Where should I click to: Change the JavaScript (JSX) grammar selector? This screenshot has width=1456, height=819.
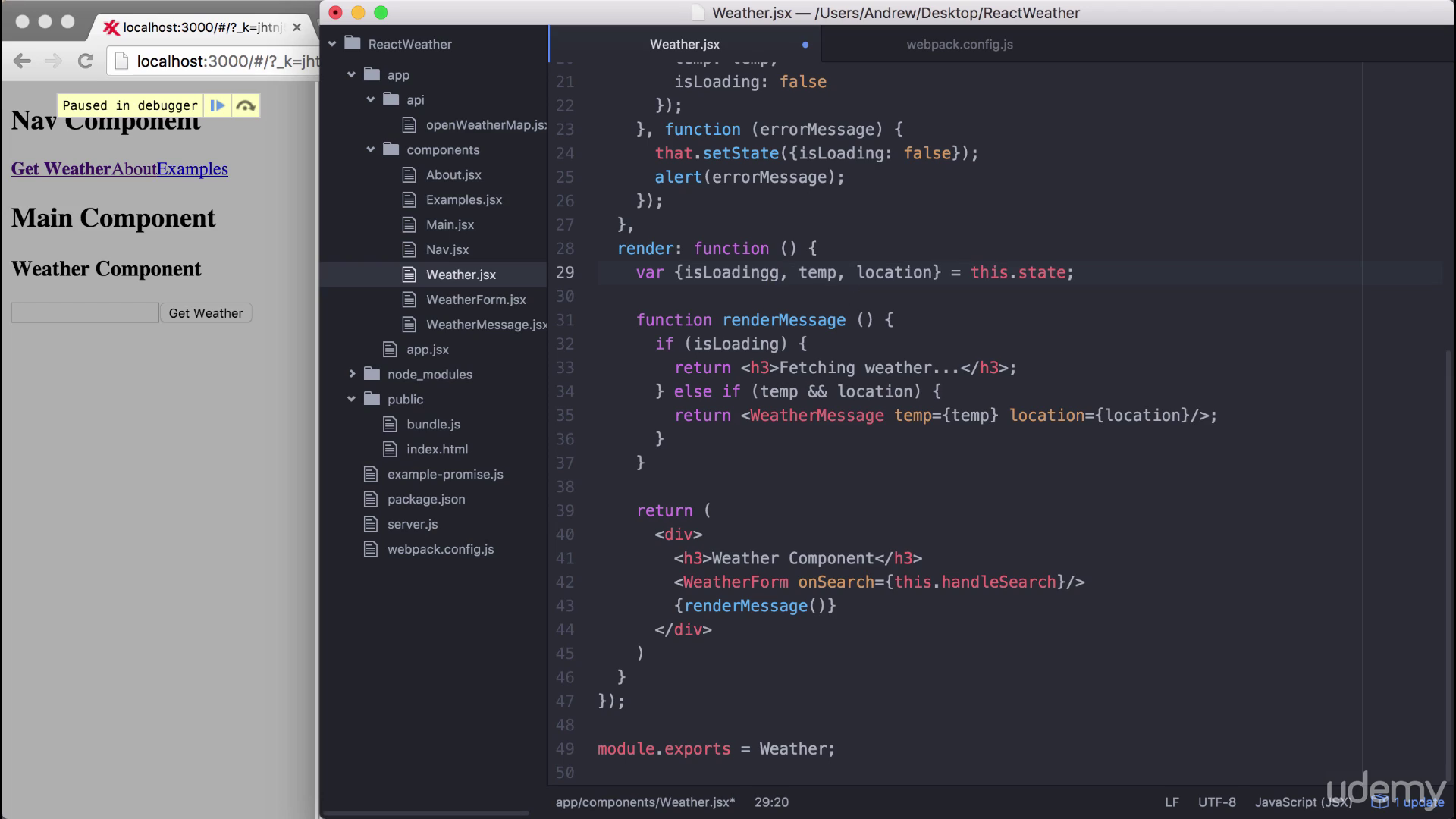(x=1303, y=802)
